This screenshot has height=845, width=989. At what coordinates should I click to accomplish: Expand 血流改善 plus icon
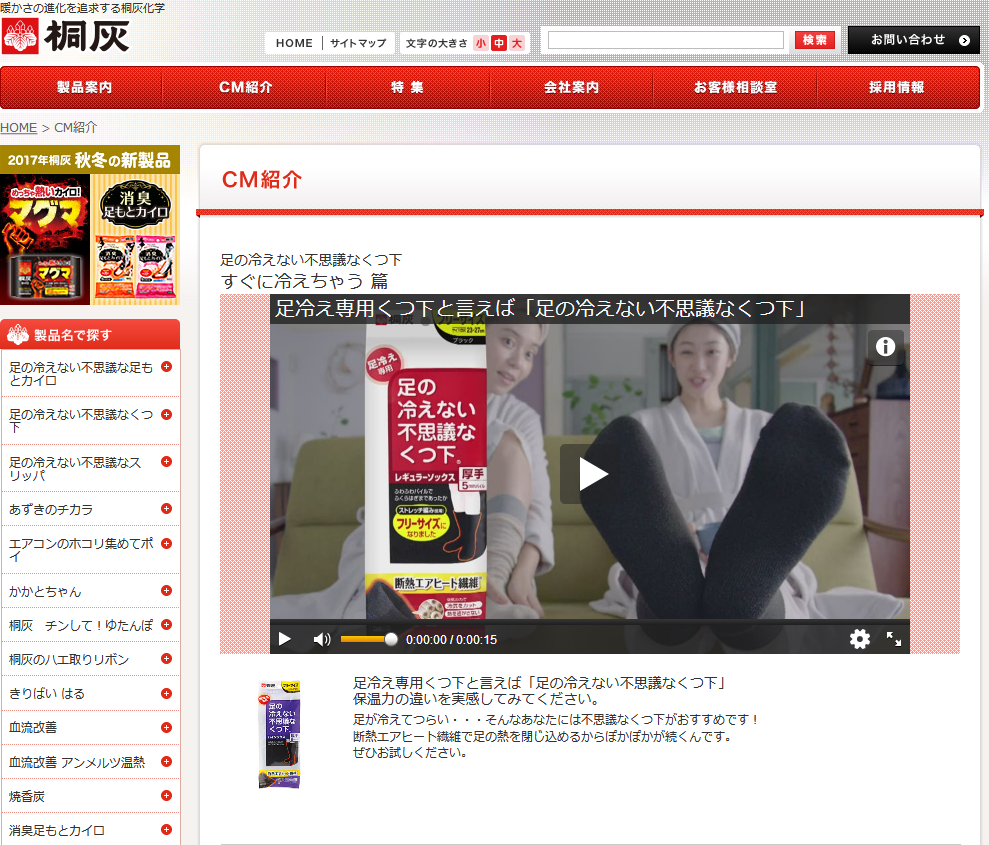(167, 728)
